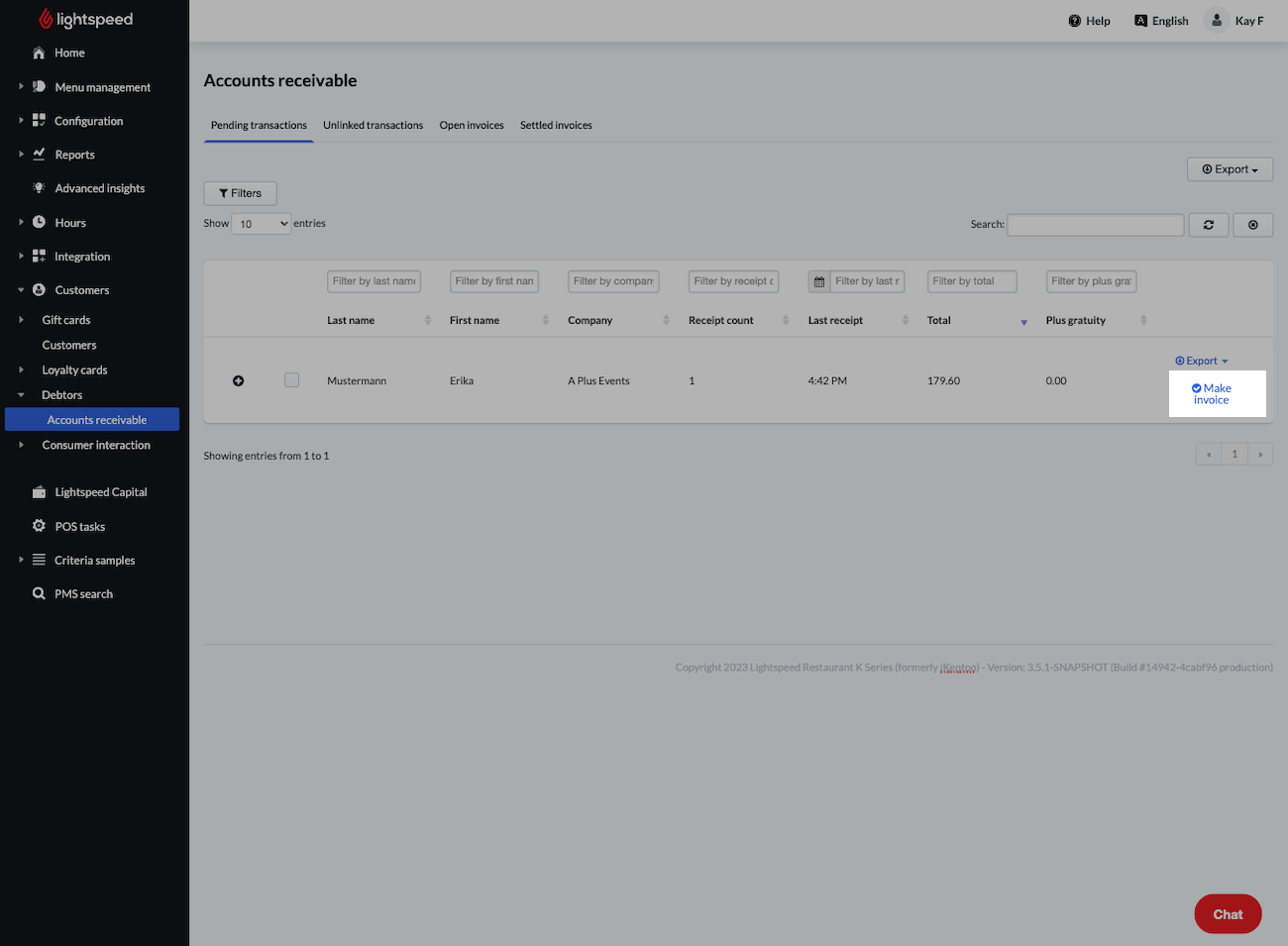Viewport: 1288px width, 946px height.
Task: Click the Lightspeed flame logo
Action: coord(46,19)
